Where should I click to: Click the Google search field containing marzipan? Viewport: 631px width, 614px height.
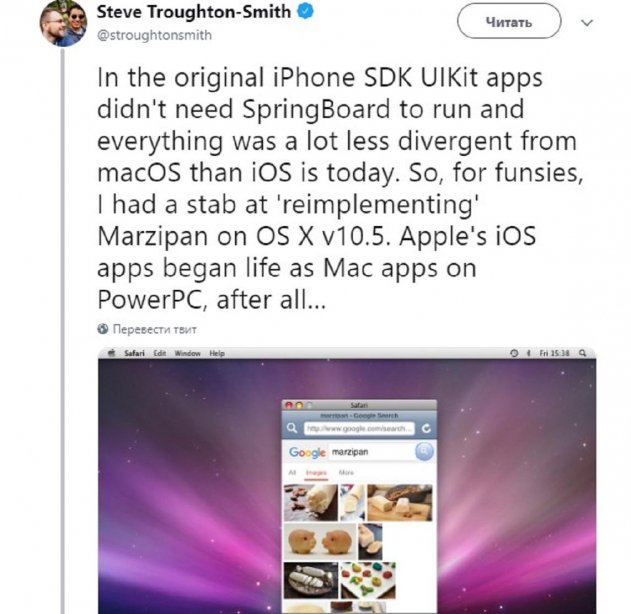[372, 452]
